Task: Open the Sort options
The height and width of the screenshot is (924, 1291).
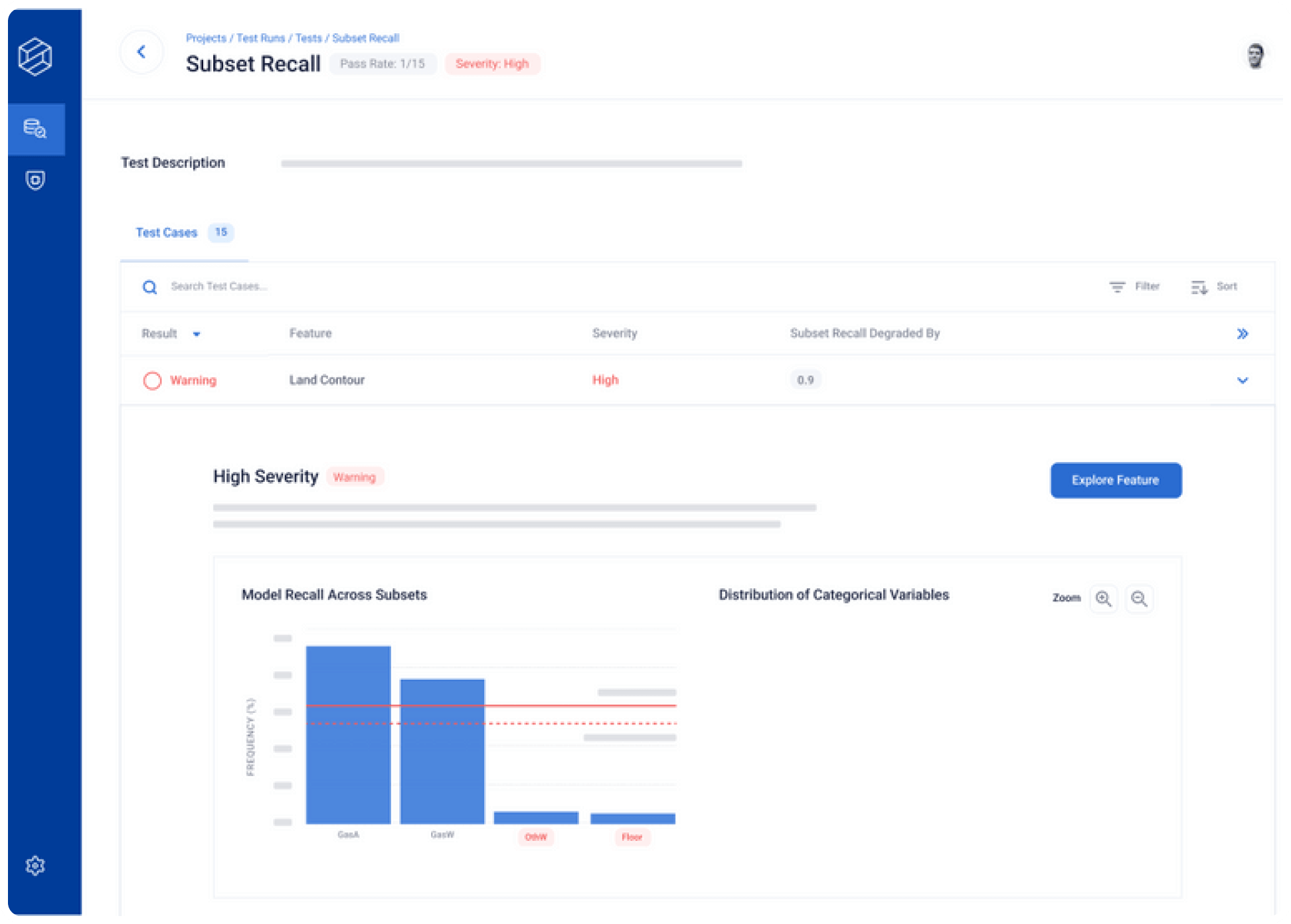Action: click(x=1215, y=287)
